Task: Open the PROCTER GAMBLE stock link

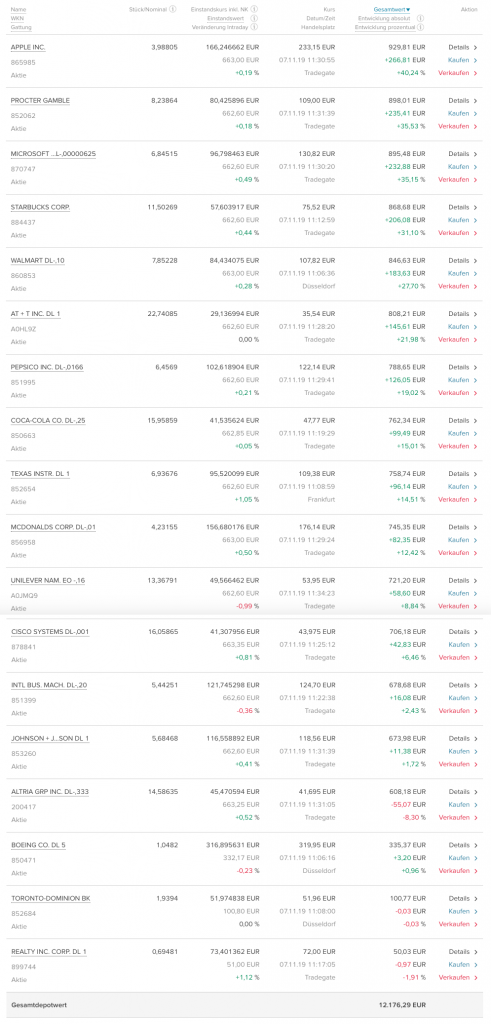Action: pos(40,101)
